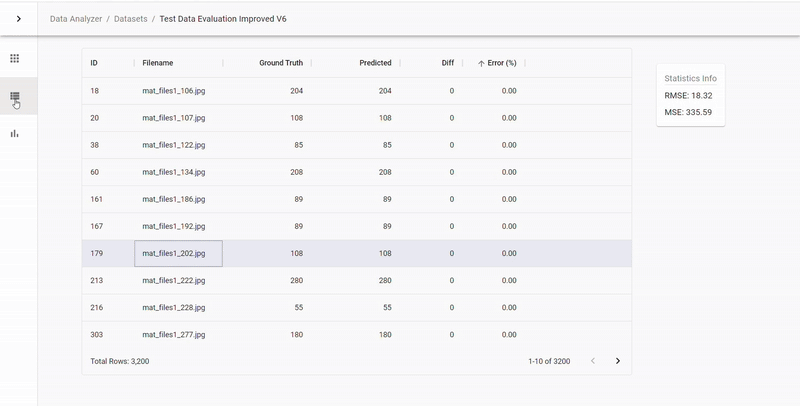Select the mat_files1_192.jpg filename cell
The width and height of the screenshot is (800, 406).
(x=179, y=226)
